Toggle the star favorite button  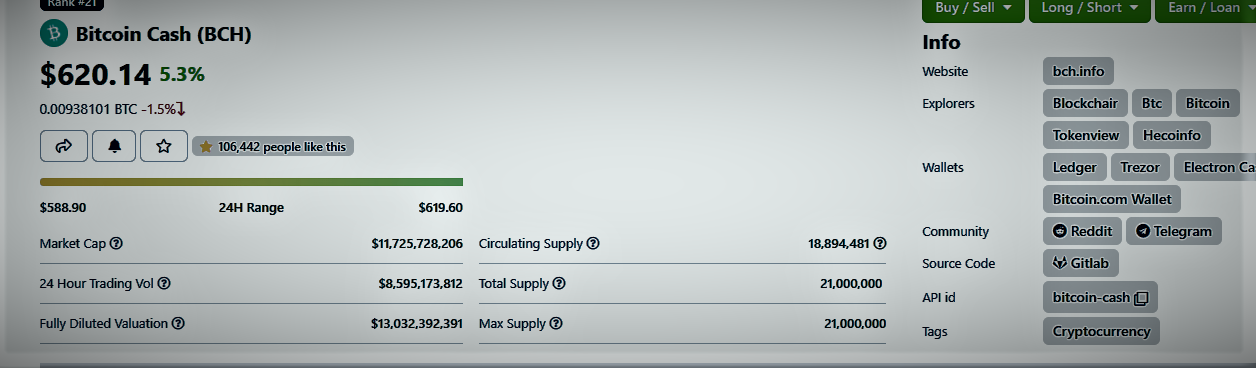(x=164, y=146)
